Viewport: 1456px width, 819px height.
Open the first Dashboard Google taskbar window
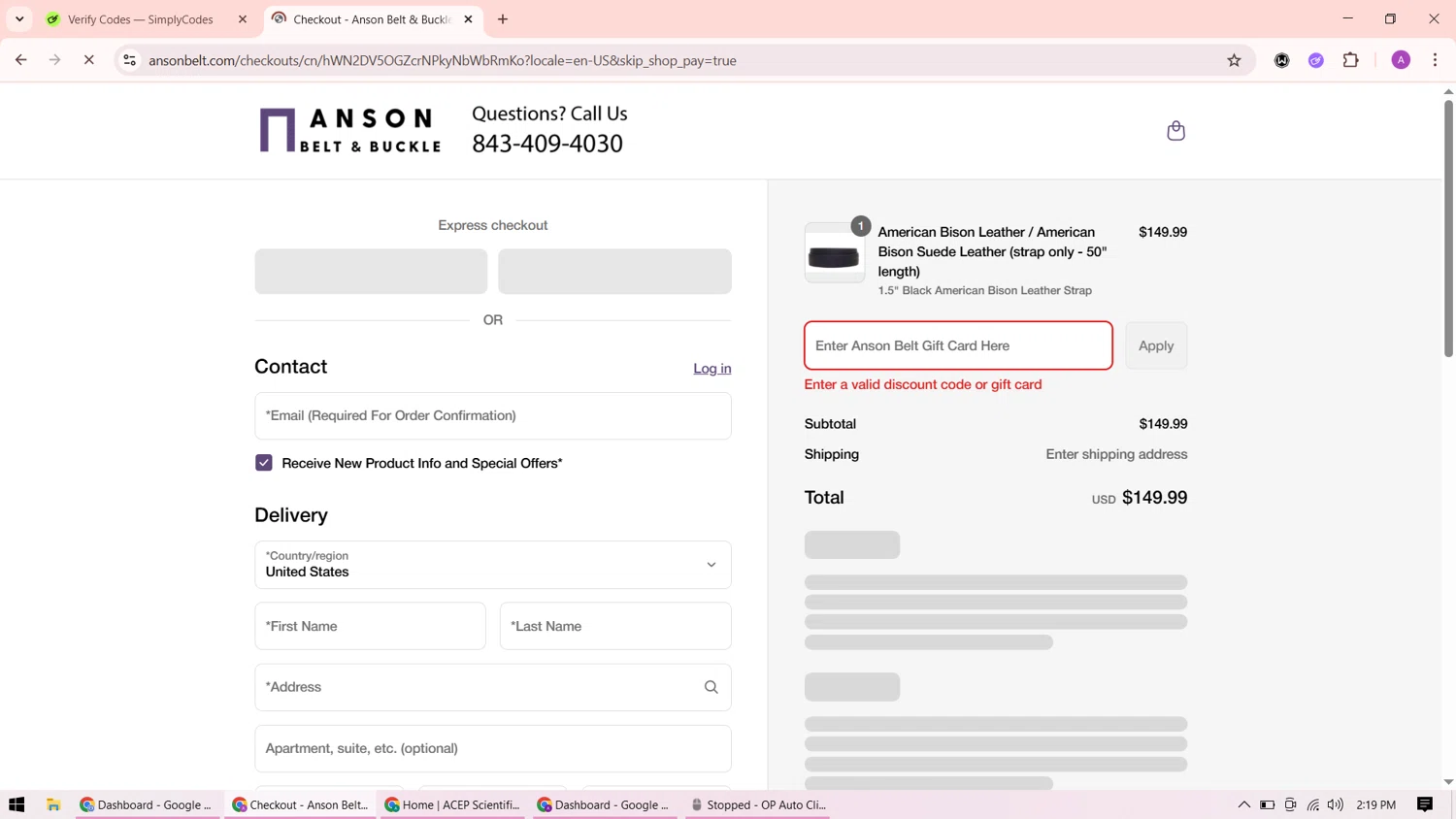pyautogui.click(x=148, y=804)
